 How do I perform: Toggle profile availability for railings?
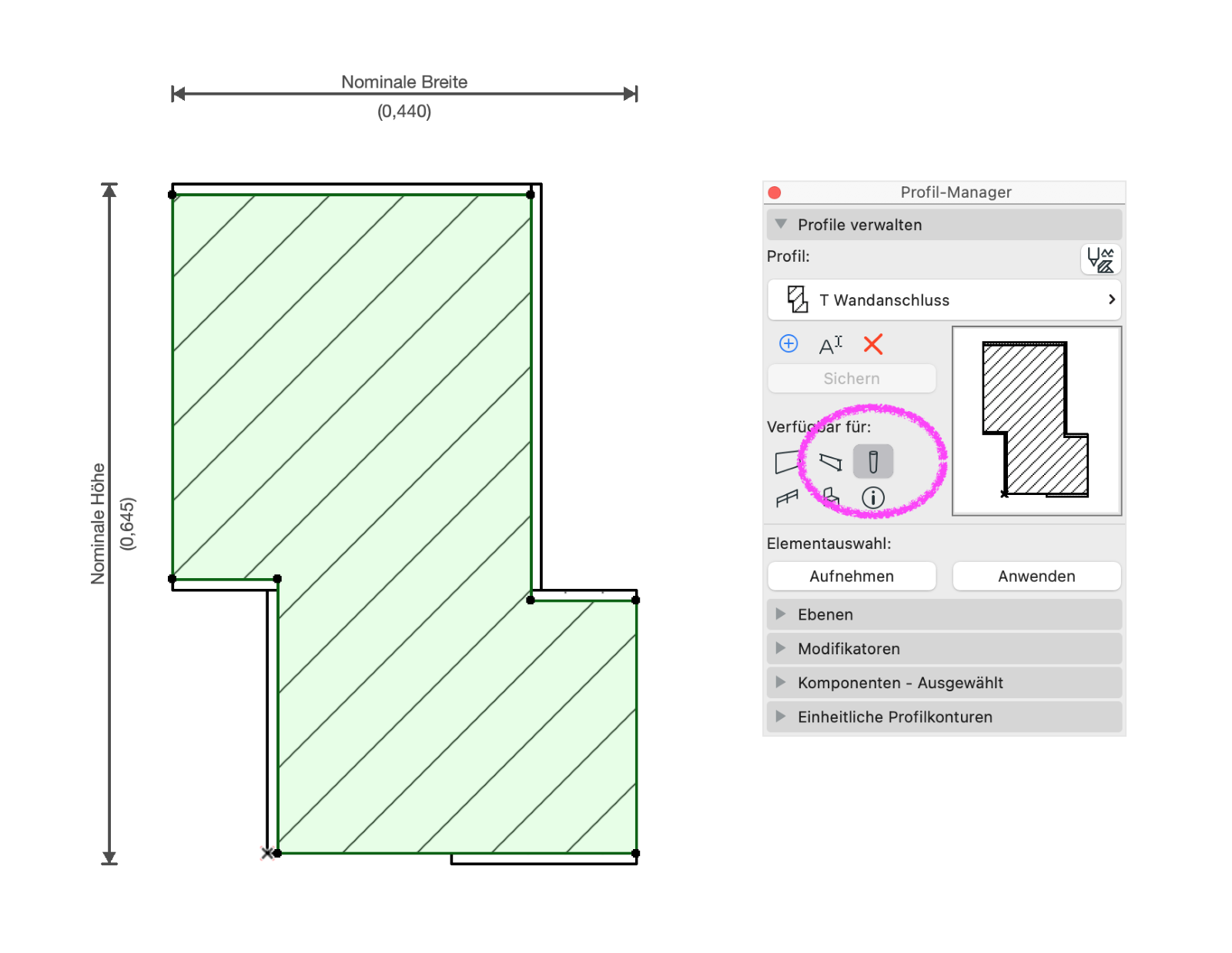787,498
